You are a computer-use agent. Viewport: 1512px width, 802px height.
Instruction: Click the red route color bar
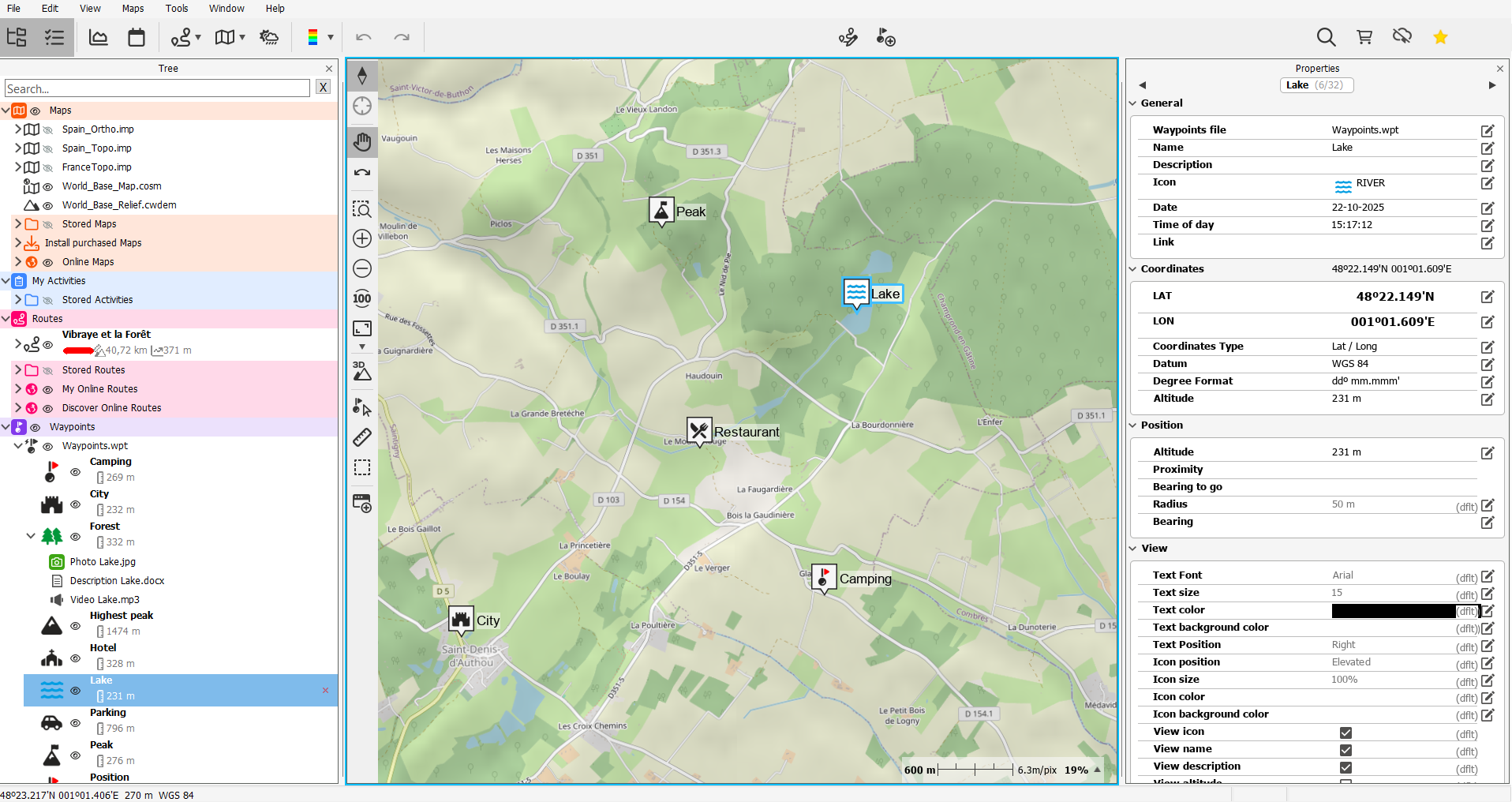[79, 350]
